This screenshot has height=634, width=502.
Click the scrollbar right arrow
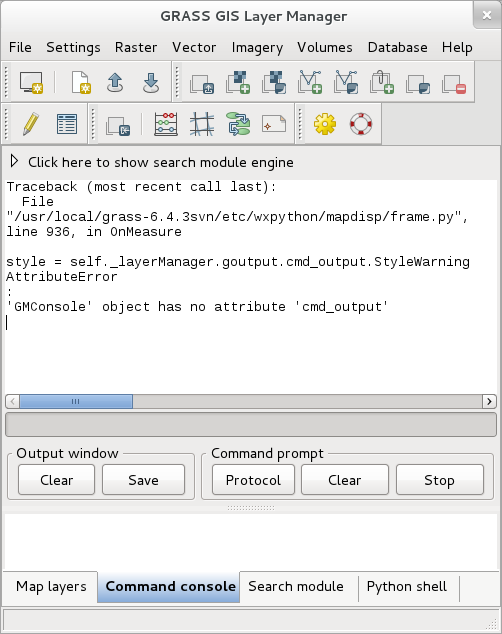[489, 402]
